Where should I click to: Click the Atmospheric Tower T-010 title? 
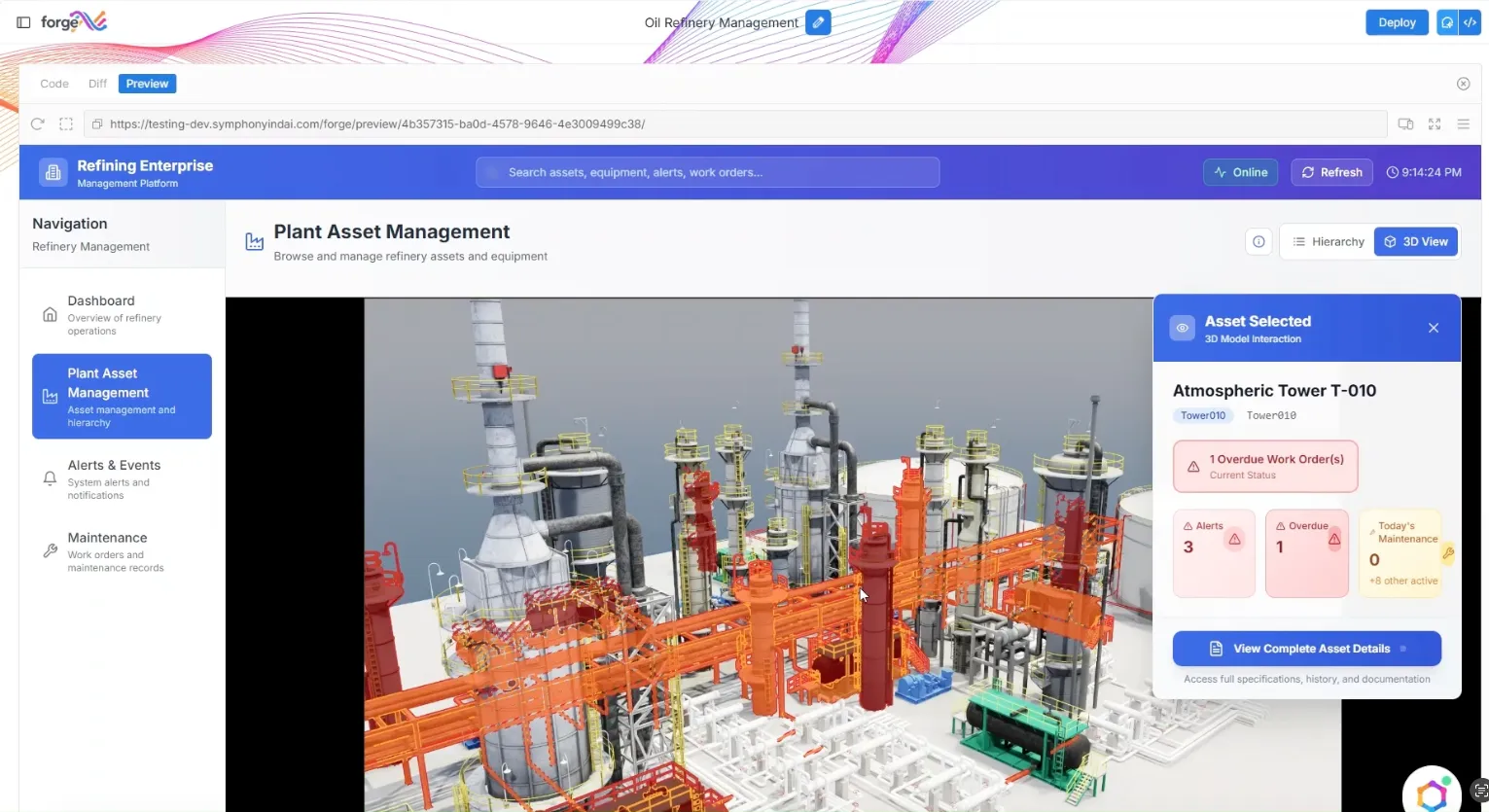[1274, 391]
